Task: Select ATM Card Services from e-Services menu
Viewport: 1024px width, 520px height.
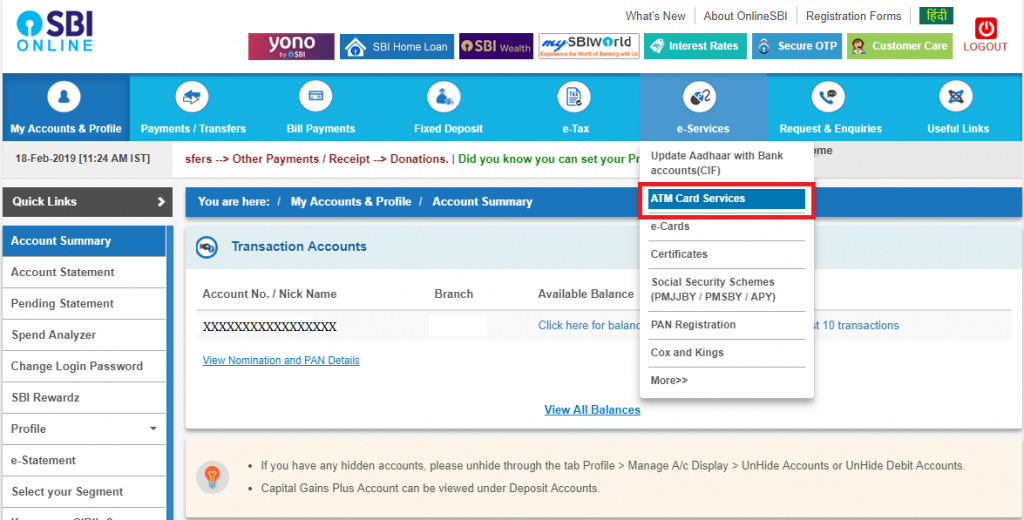Action: (726, 199)
